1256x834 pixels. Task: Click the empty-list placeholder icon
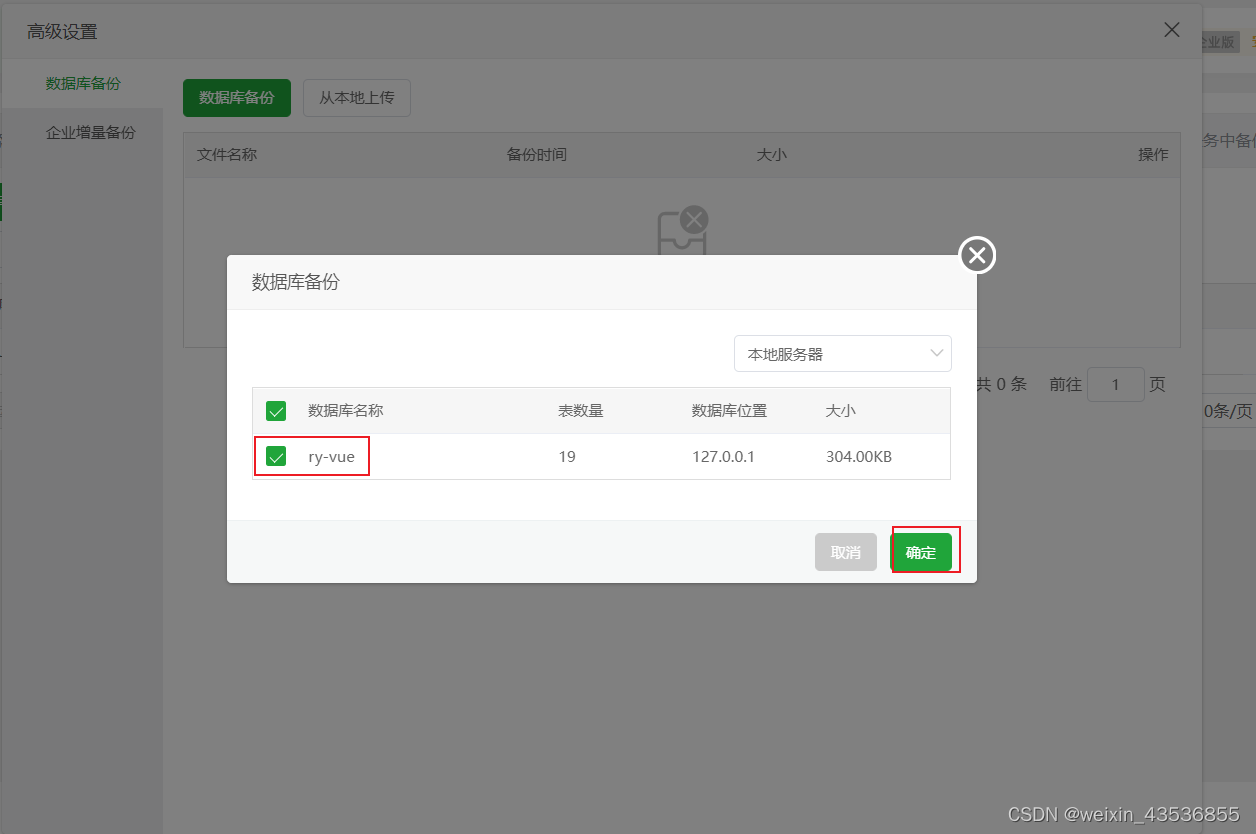pyautogui.click(x=682, y=230)
